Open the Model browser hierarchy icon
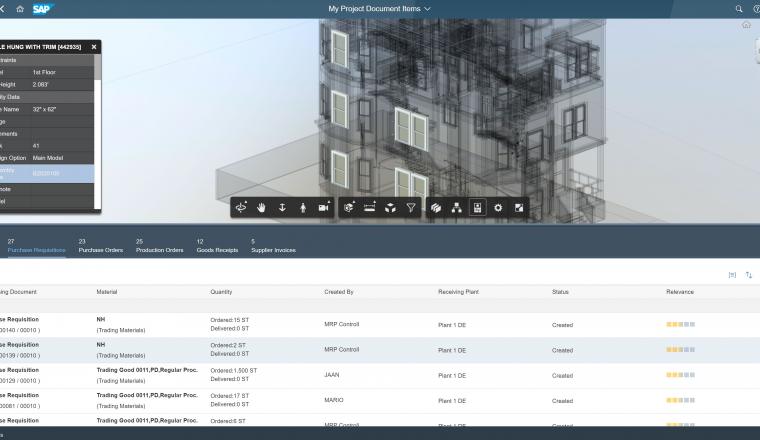 457,208
